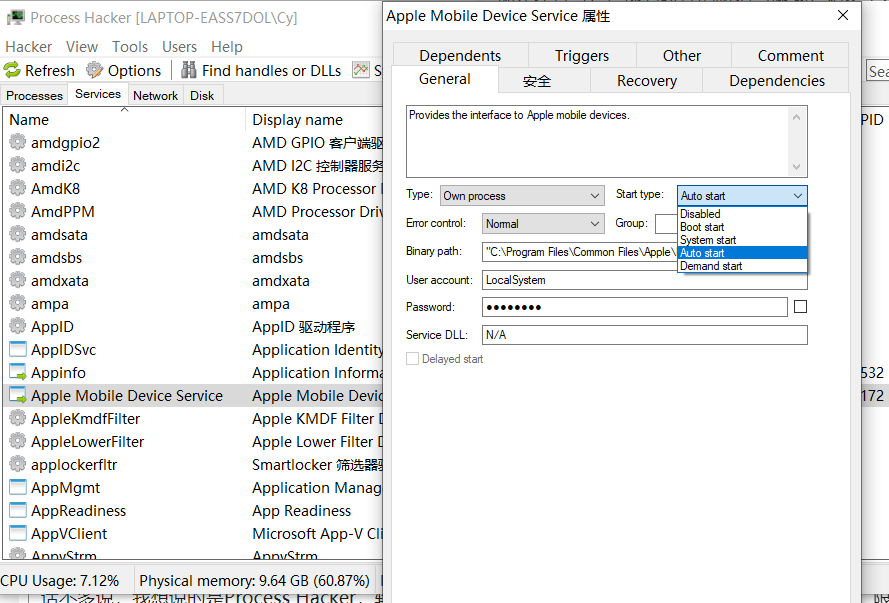
Task: Open the Dependencies tab
Action: (x=776, y=81)
